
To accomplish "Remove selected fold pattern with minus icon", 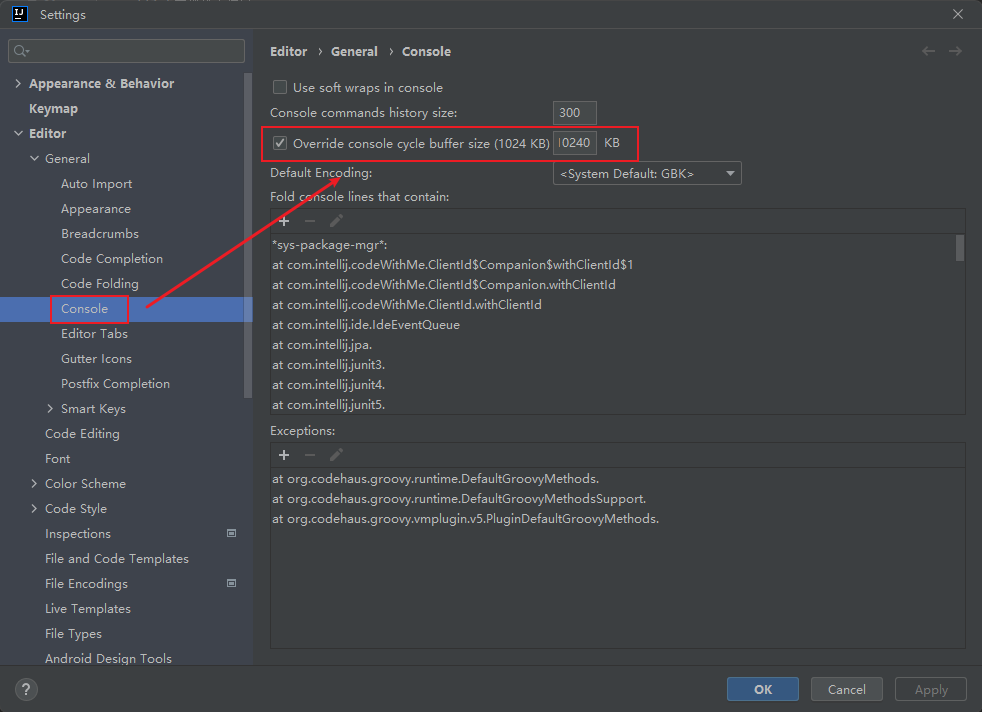I will (310, 221).
